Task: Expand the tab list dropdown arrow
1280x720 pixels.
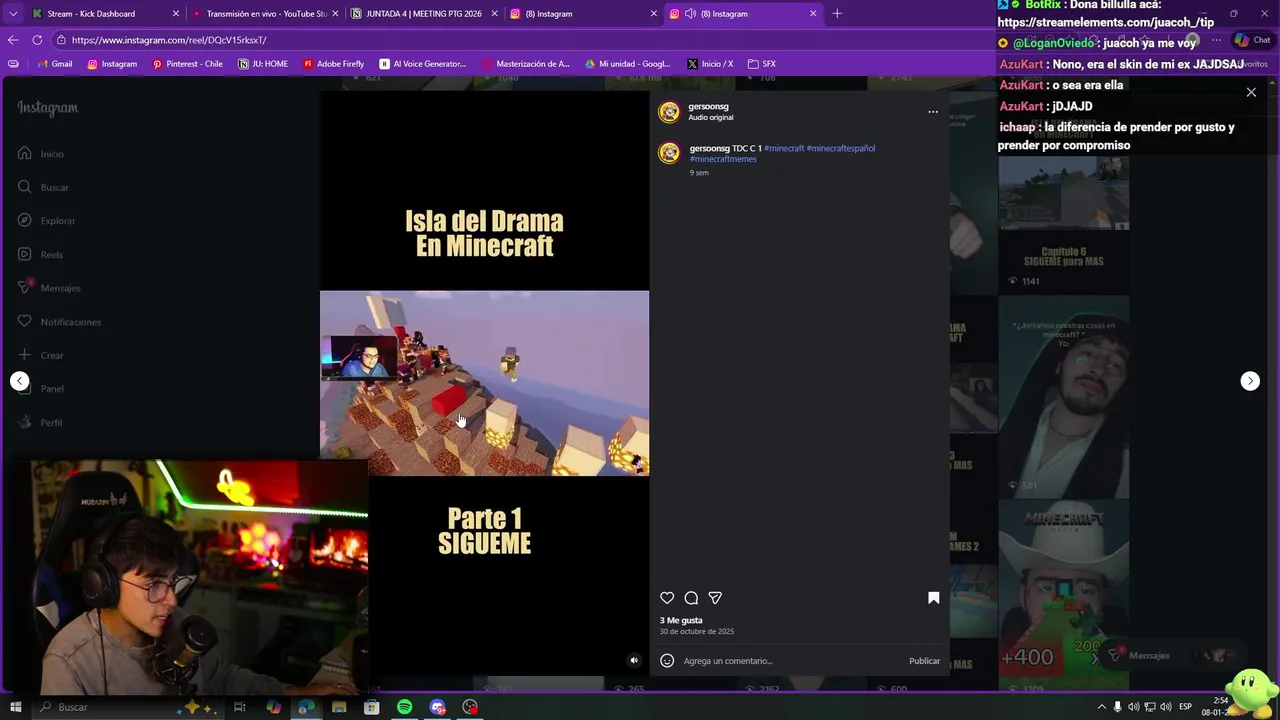Action: coord(13,13)
